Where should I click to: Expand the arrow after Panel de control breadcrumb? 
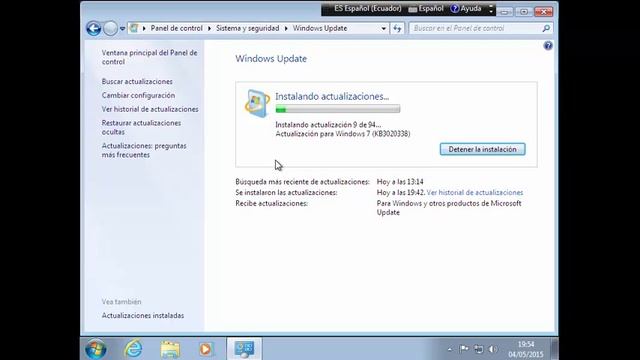209,29
